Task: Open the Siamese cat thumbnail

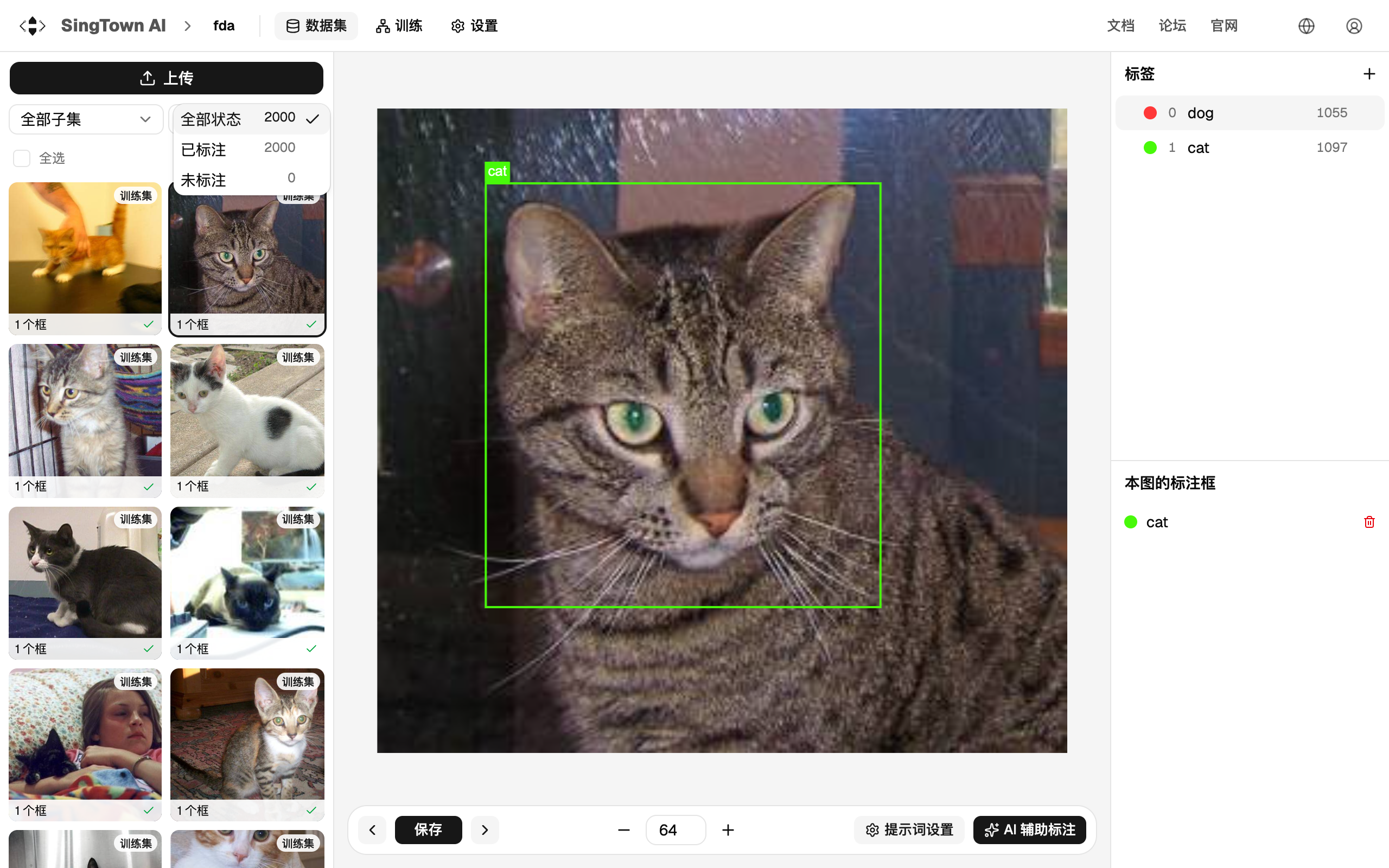Action: coord(247,583)
